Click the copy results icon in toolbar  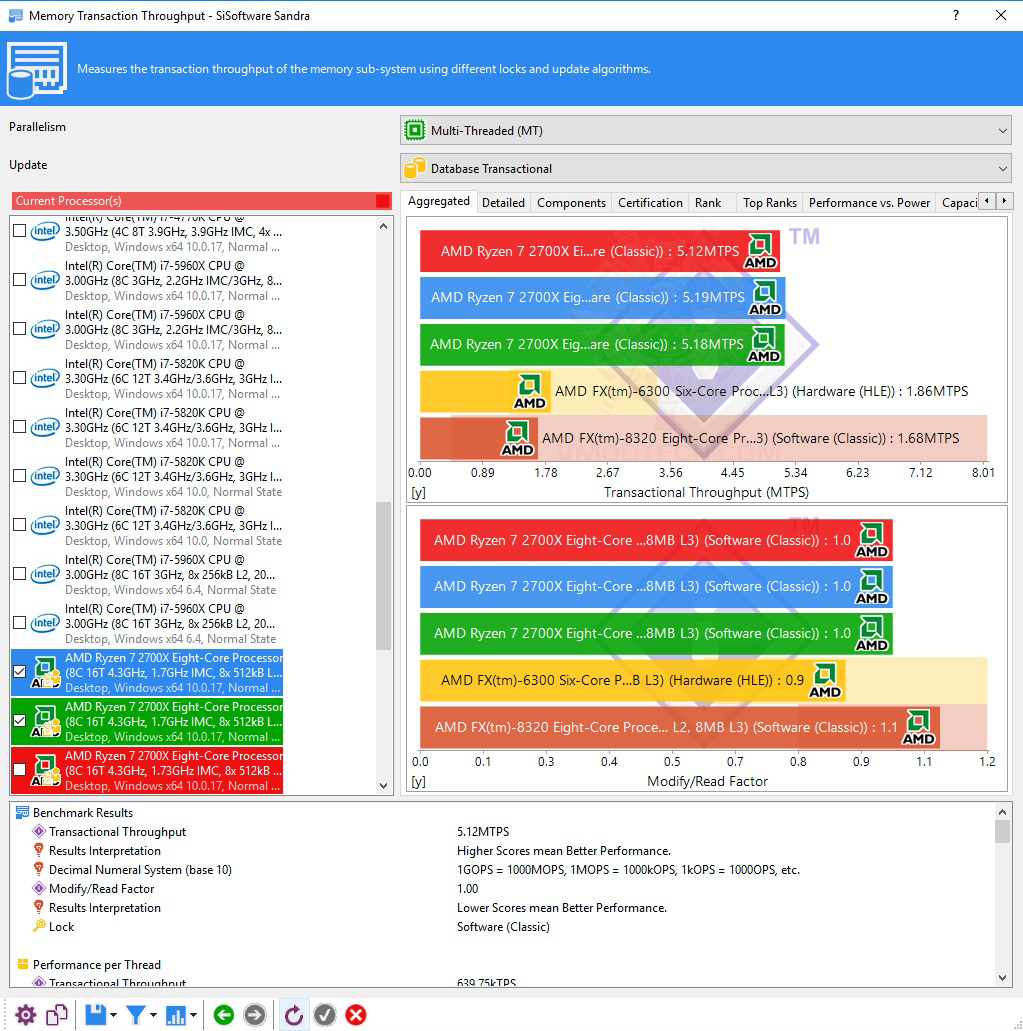tap(57, 1015)
